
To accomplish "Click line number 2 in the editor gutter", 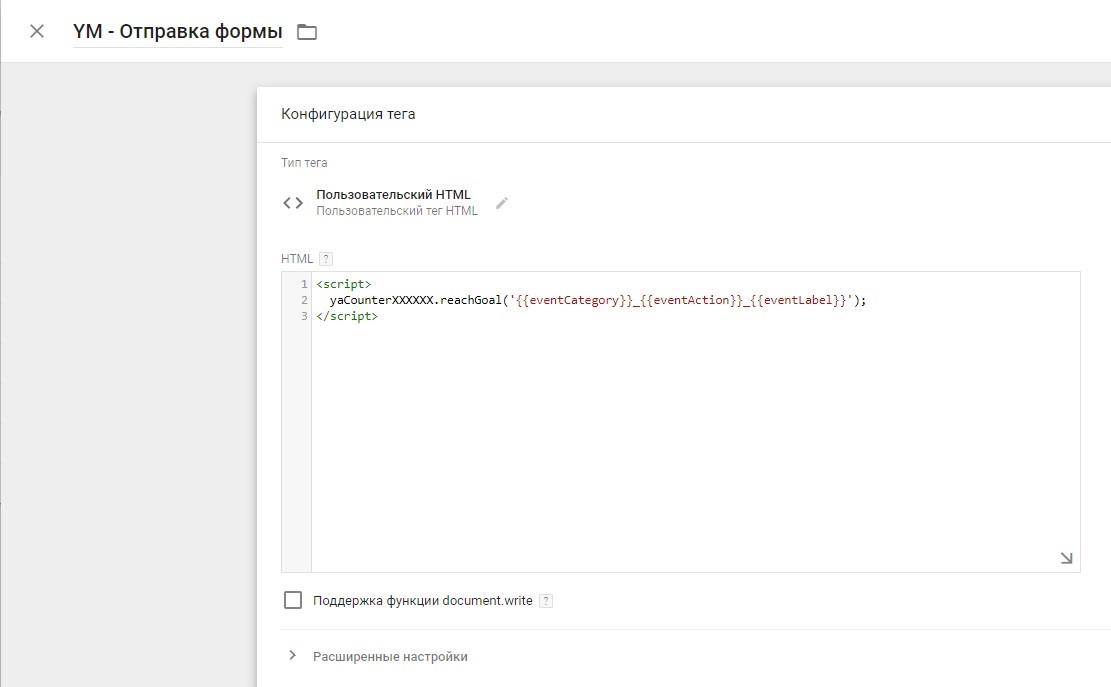I will [x=304, y=300].
